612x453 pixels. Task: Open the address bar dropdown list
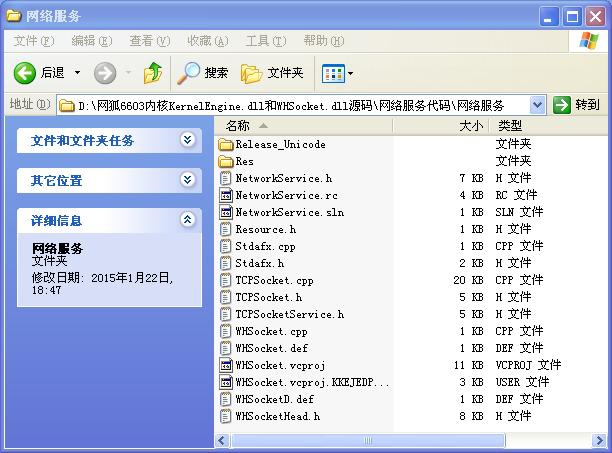pos(537,105)
